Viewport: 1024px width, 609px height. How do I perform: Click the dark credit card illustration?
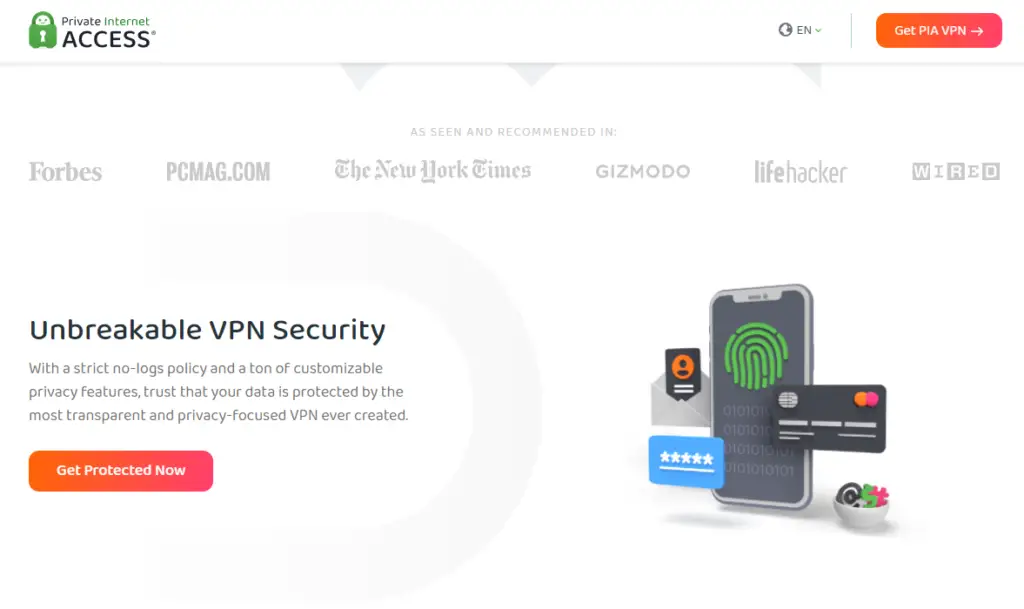tap(829, 418)
